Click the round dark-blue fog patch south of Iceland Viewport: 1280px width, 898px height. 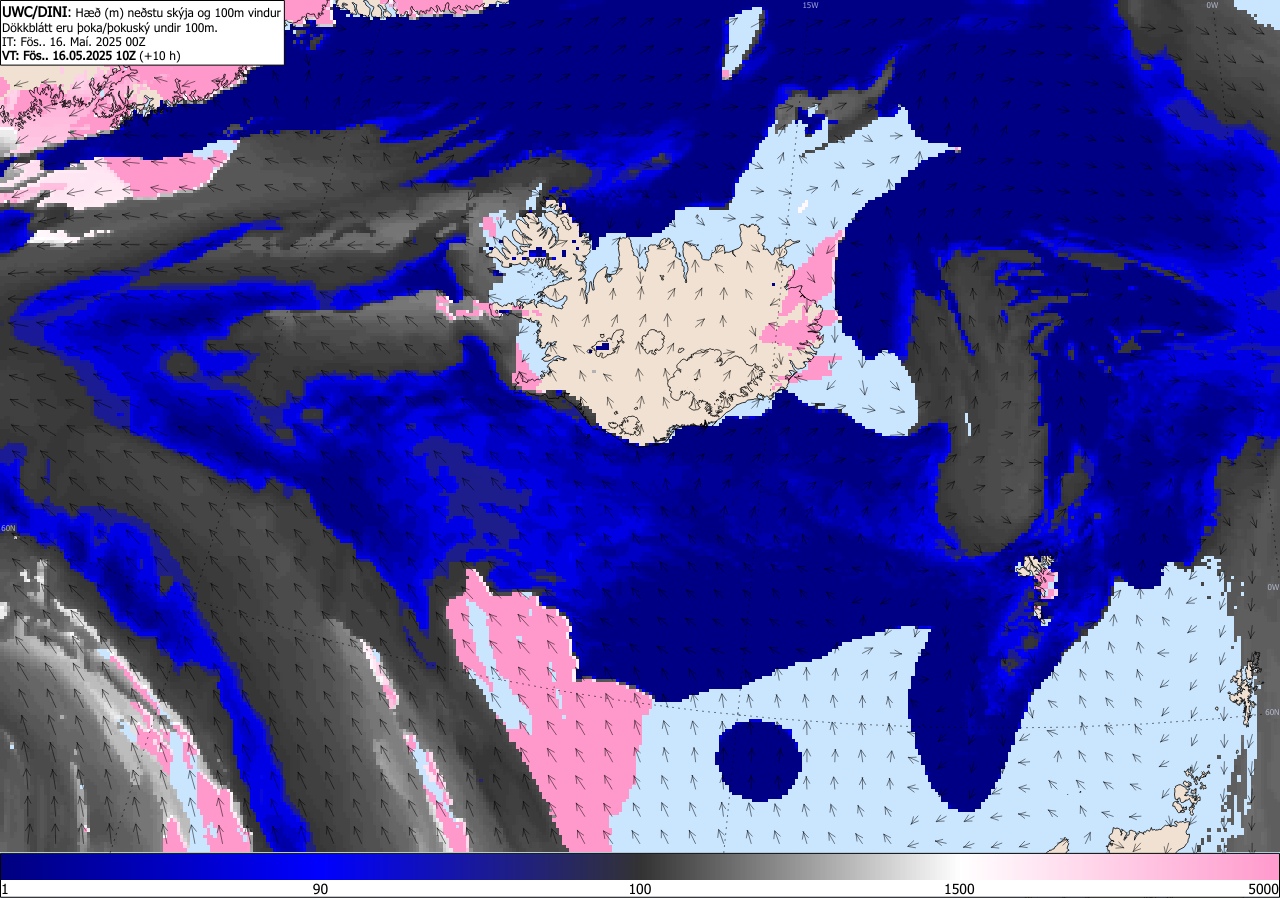758,759
